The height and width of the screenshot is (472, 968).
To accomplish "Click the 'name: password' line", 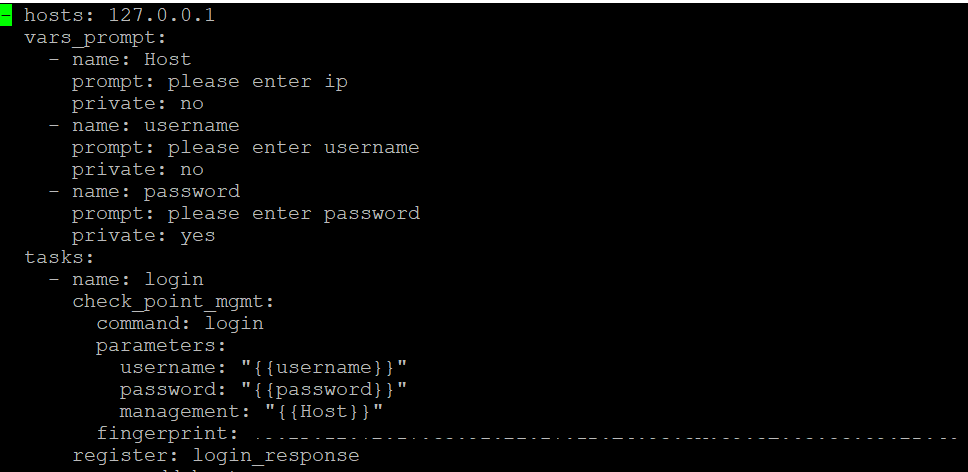I will pyautogui.click(x=155, y=191).
